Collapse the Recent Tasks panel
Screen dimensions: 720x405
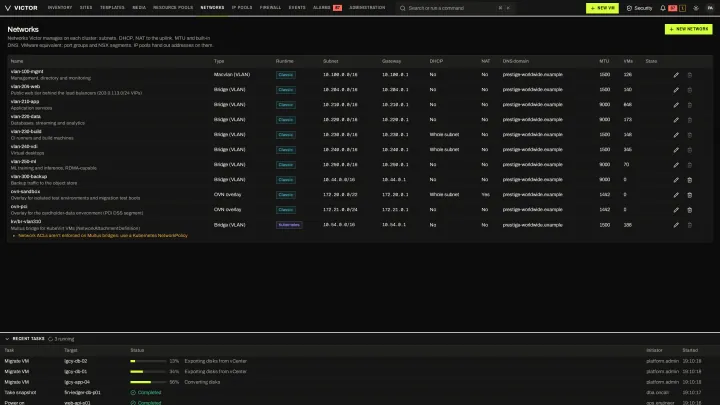point(7,339)
